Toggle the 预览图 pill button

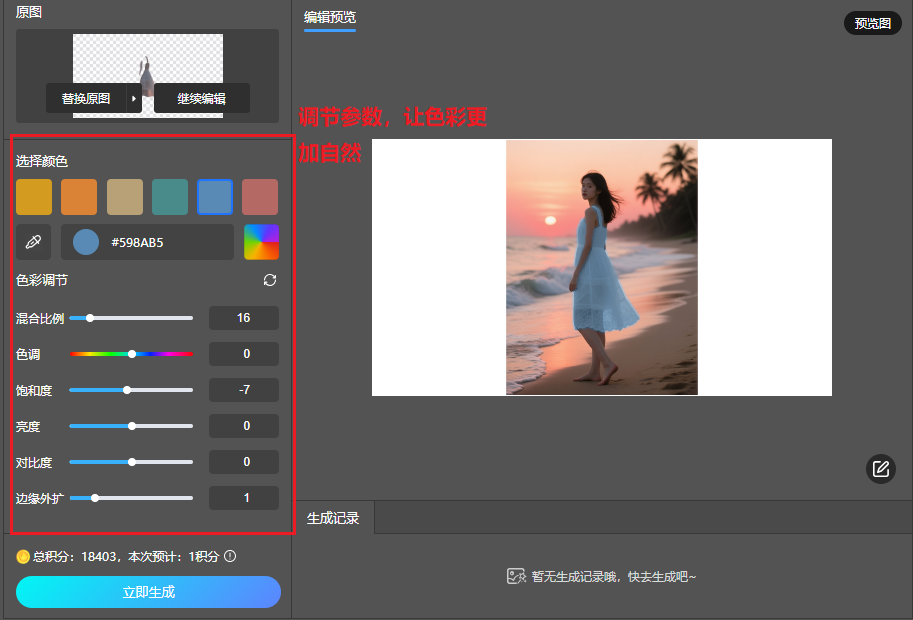tap(872, 24)
